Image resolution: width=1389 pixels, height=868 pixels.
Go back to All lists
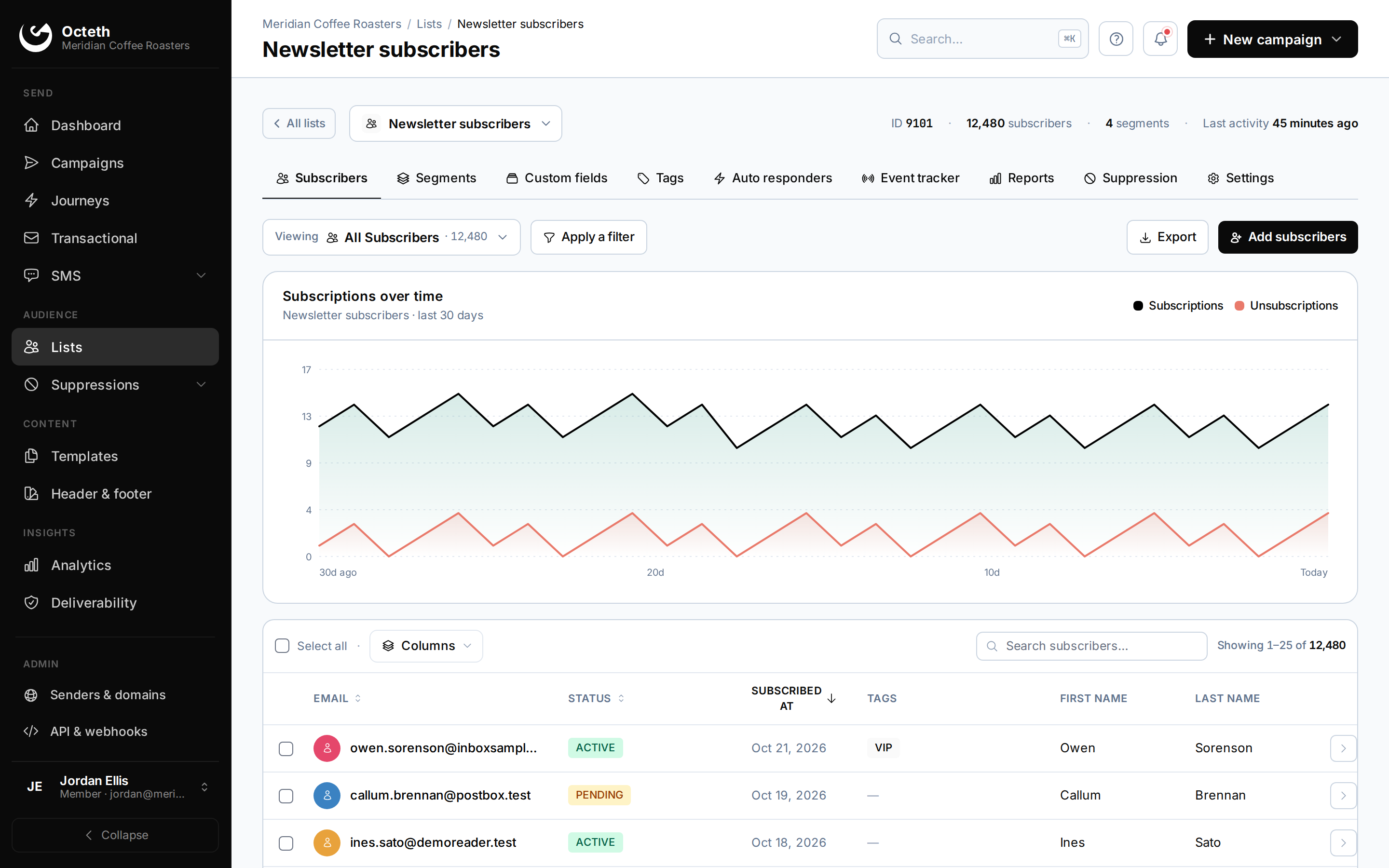coord(299,123)
